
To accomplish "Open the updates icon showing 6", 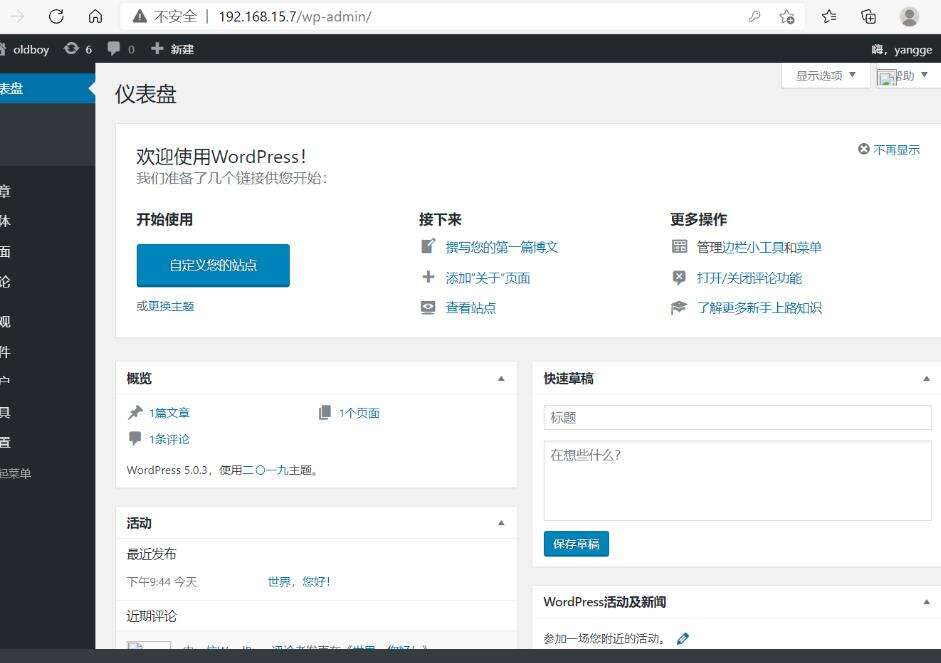I will click(78, 49).
